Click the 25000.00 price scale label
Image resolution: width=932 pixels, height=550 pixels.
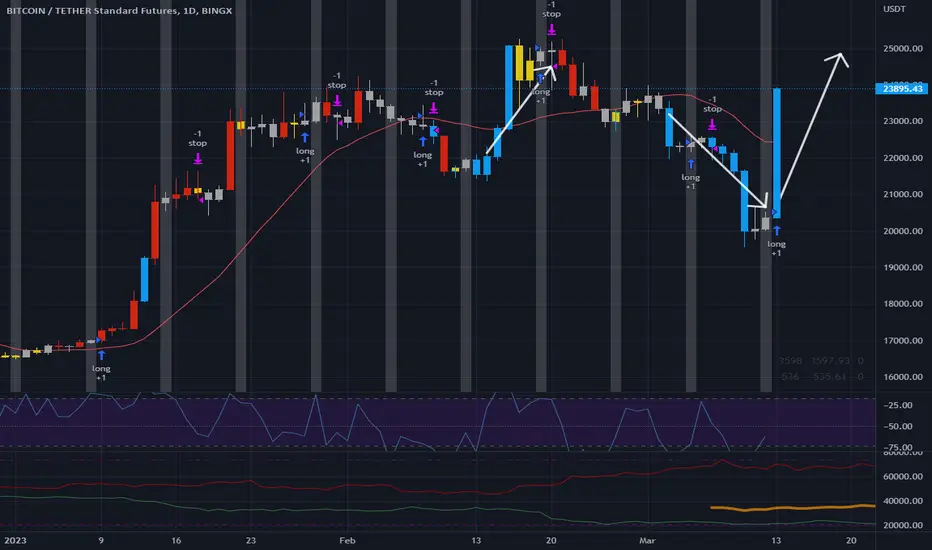(x=903, y=49)
